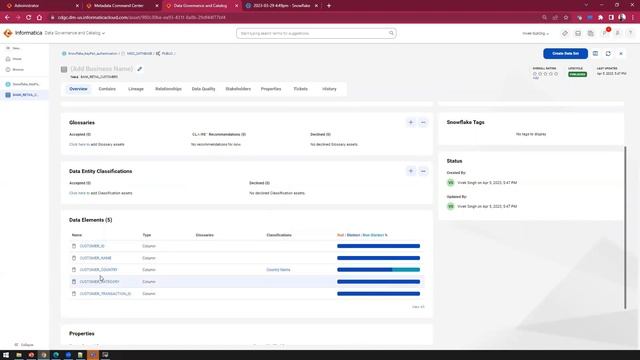The height and width of the screenshot is (360, 640).
Task: Open the help question mark icon
Action: pos(630,33)
